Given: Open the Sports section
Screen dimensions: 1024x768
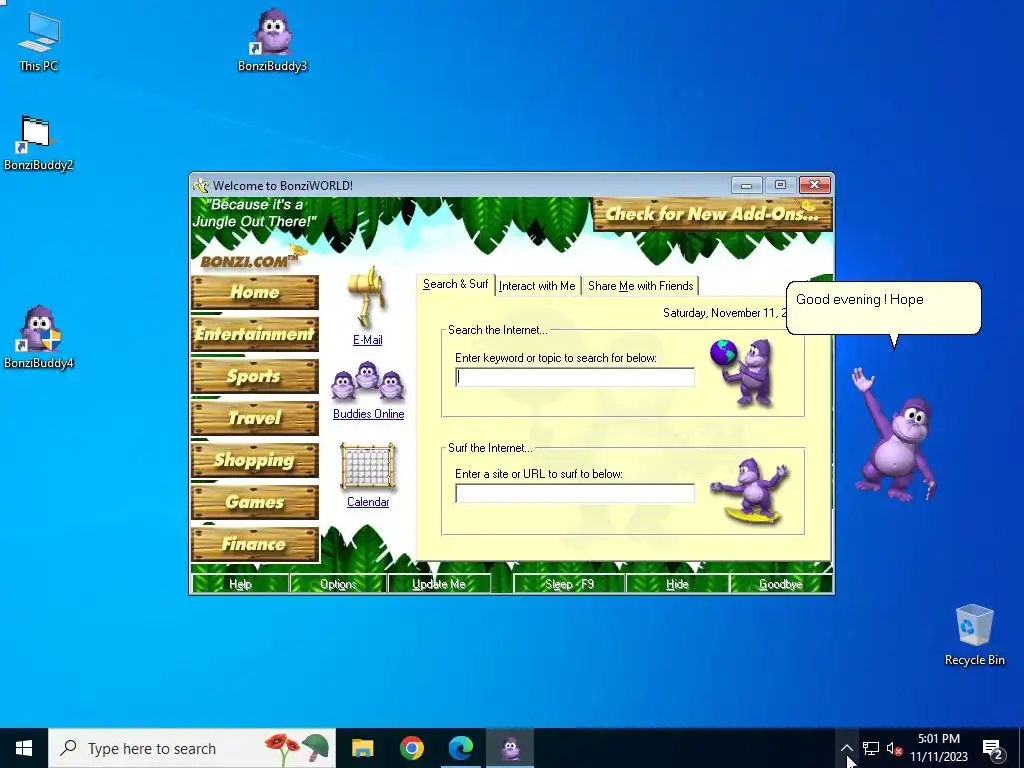Looking at the screenshot, I should [255, 376].
